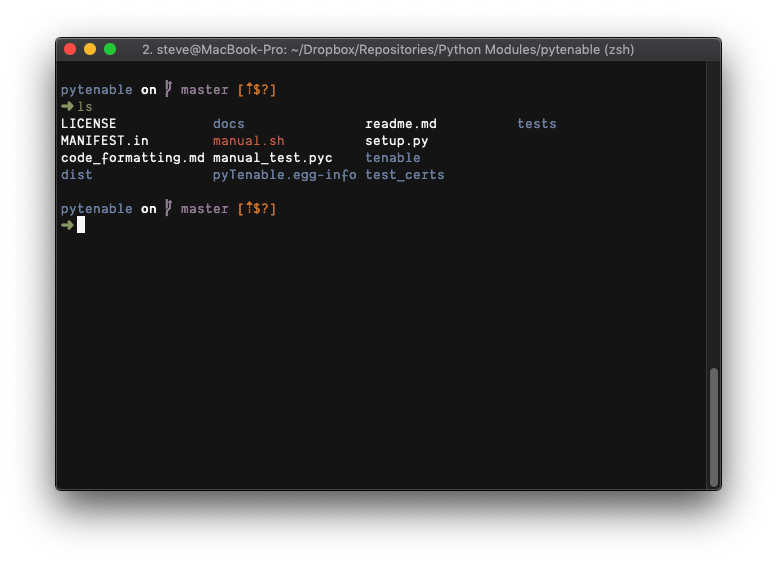This screenshot has height=564, width=777.
Task: Select the tests directory name
Action: pyautogui.click(x=537, y=123)
